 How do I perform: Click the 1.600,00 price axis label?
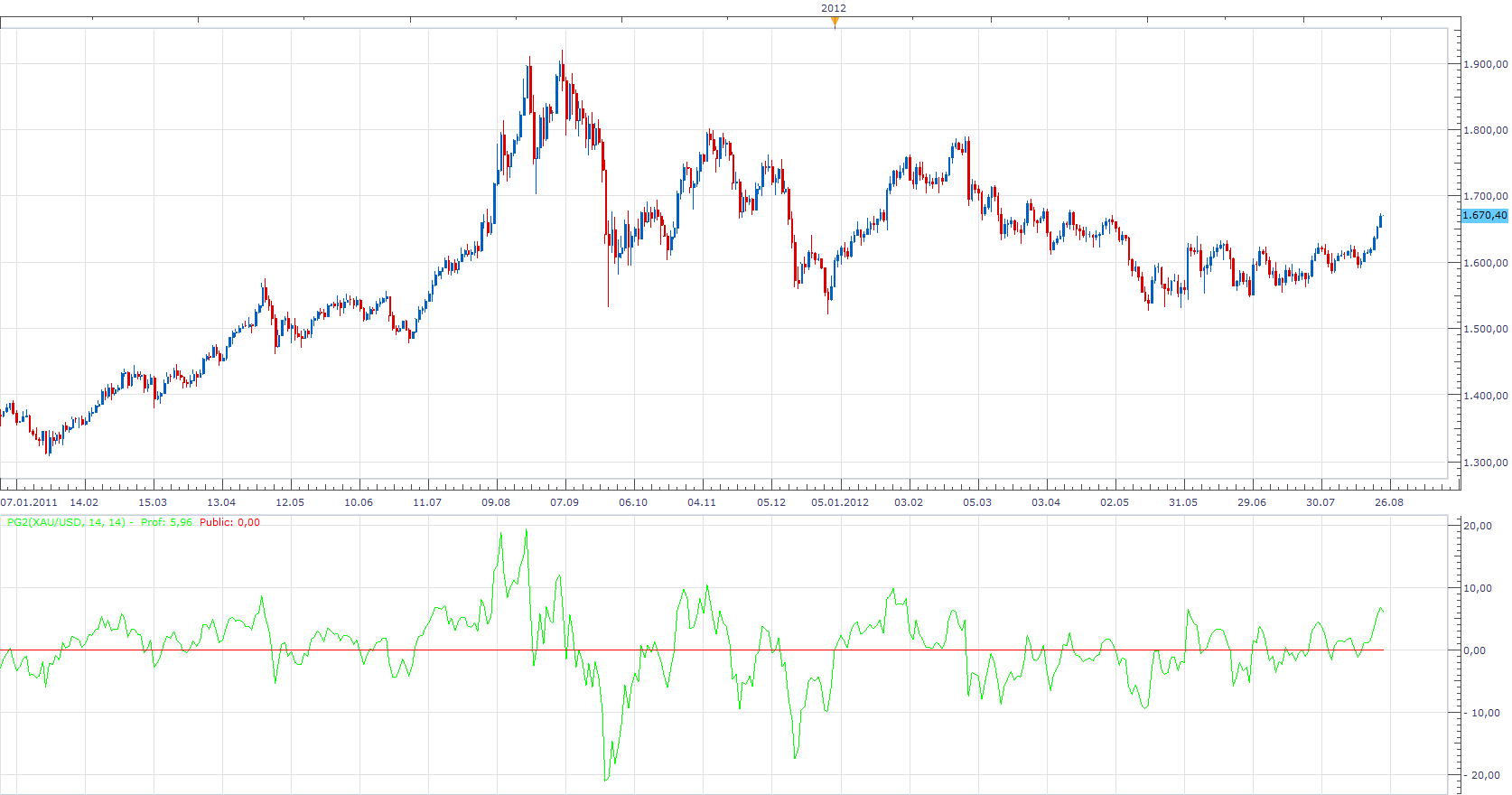[1485, 263]
